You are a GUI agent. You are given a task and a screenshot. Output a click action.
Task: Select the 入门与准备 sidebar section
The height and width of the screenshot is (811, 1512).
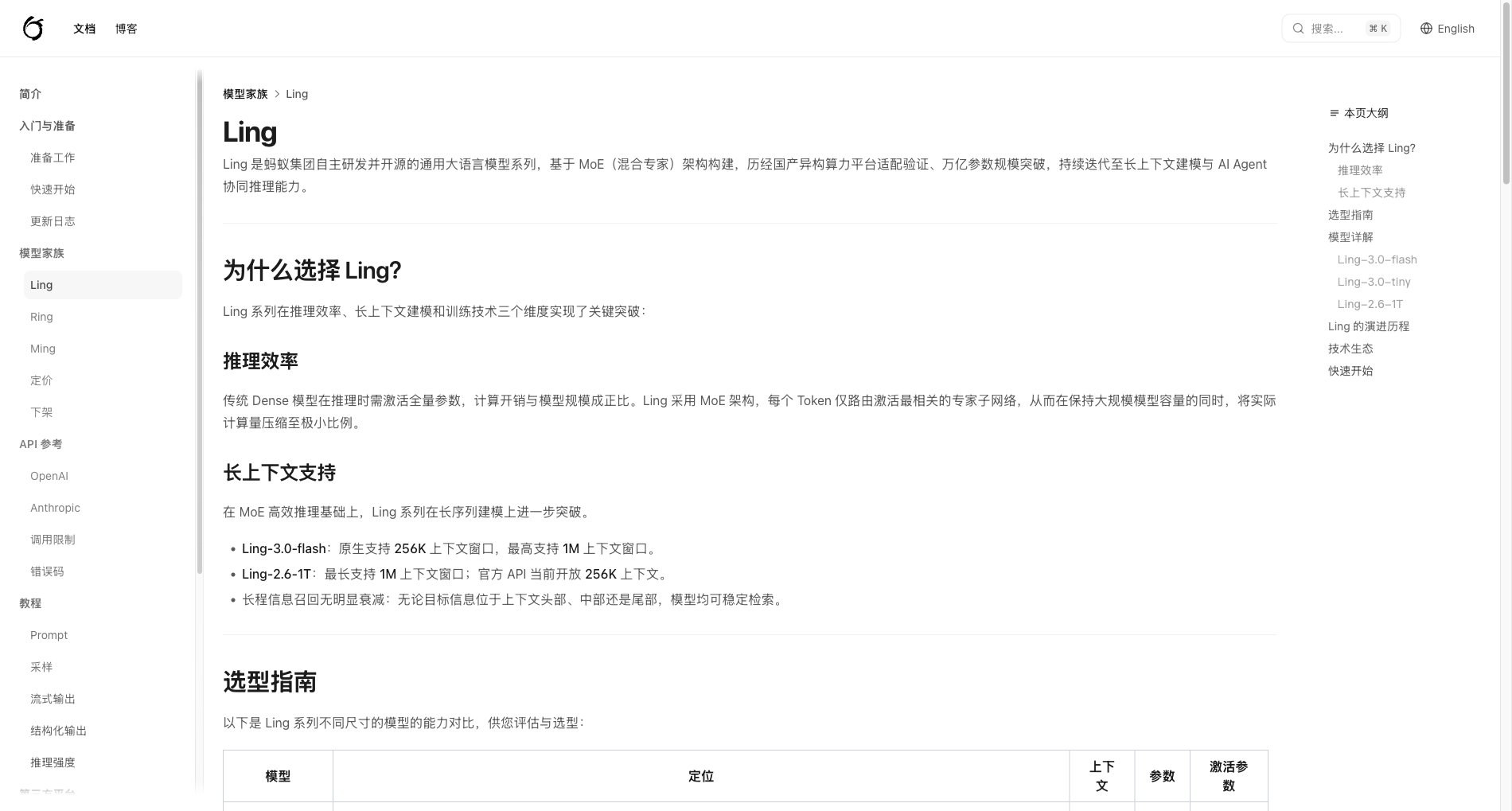47,126
